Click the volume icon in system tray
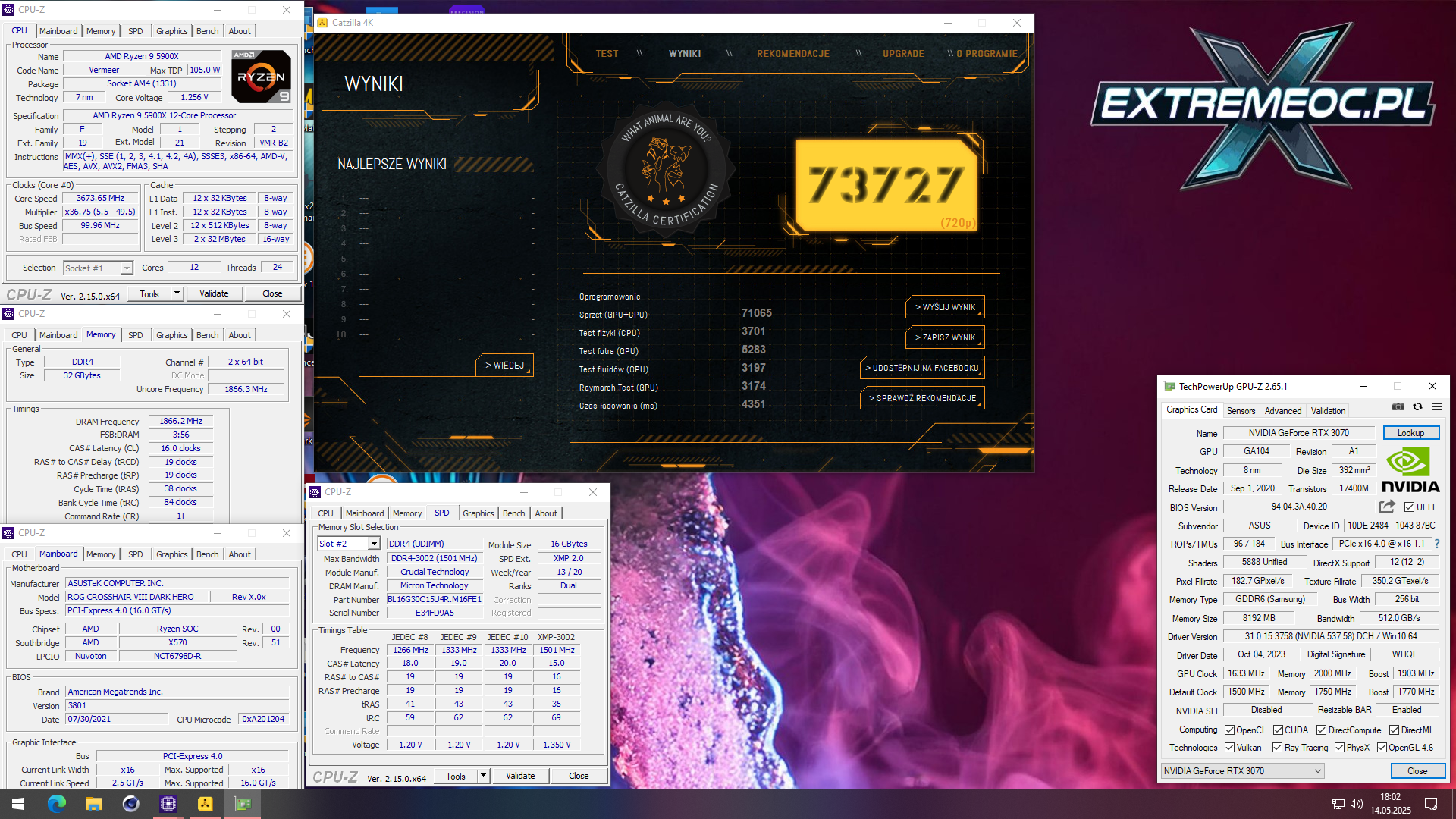The width and height of the screenshot is (1456, 819). pos(1357,804)
